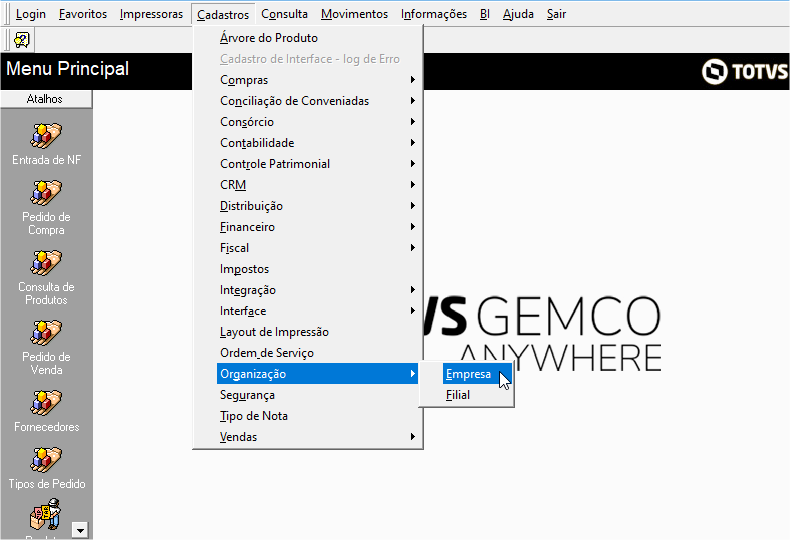Select the Impostos menu entry

[x=318, y=268]
